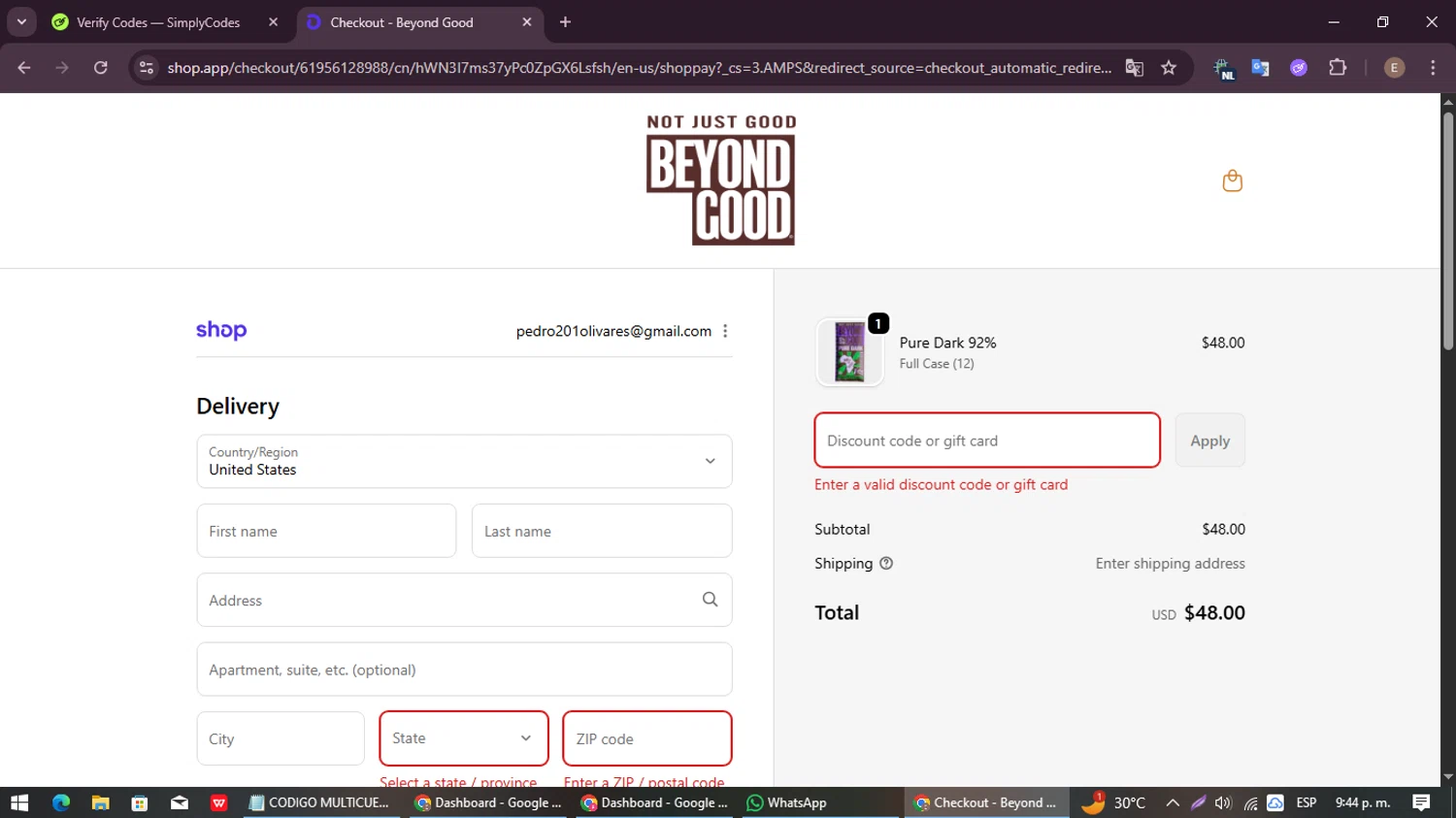
Task: Open volume control speaker icon
Action: (1223, 802)
